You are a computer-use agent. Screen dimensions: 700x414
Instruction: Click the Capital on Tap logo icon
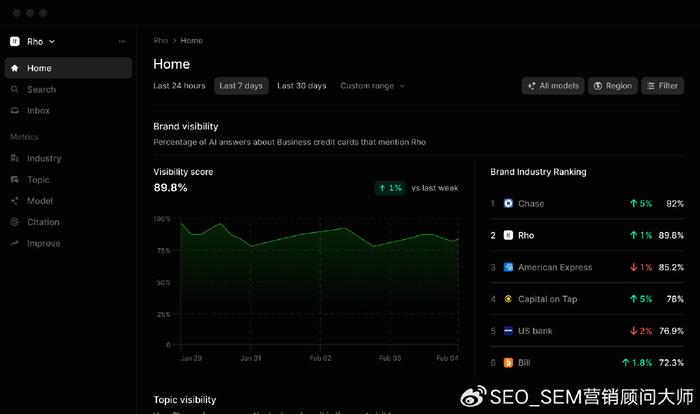pos(508,299)
